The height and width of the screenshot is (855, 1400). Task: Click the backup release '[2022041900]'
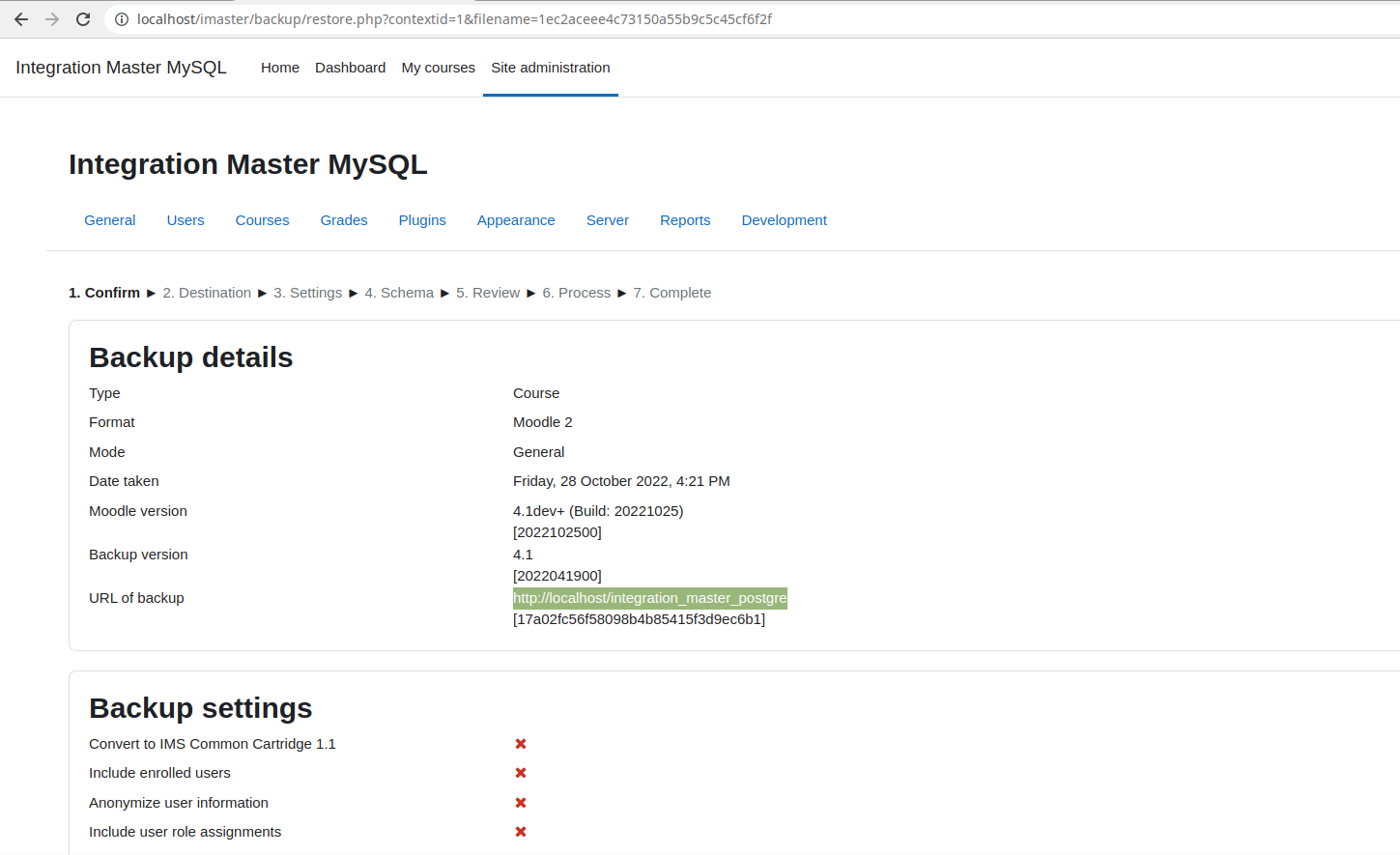[x=557, y=576]
